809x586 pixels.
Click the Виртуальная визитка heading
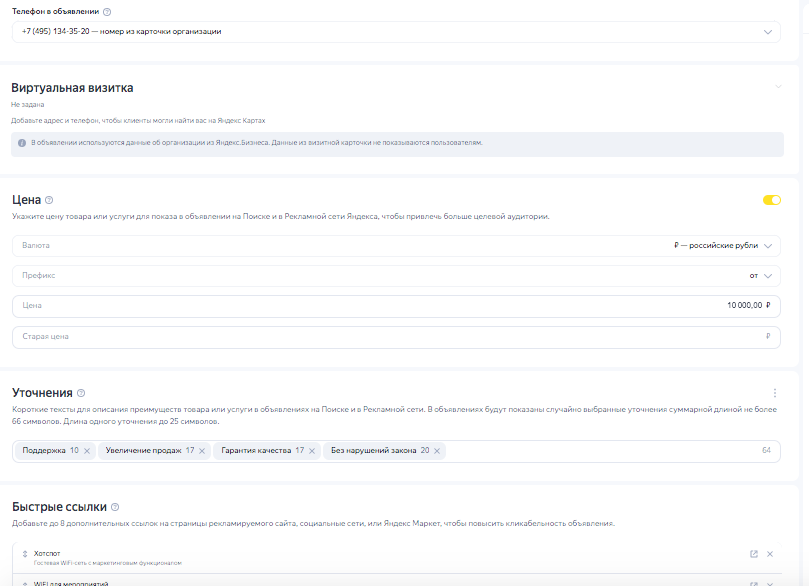tap(72, 88)
